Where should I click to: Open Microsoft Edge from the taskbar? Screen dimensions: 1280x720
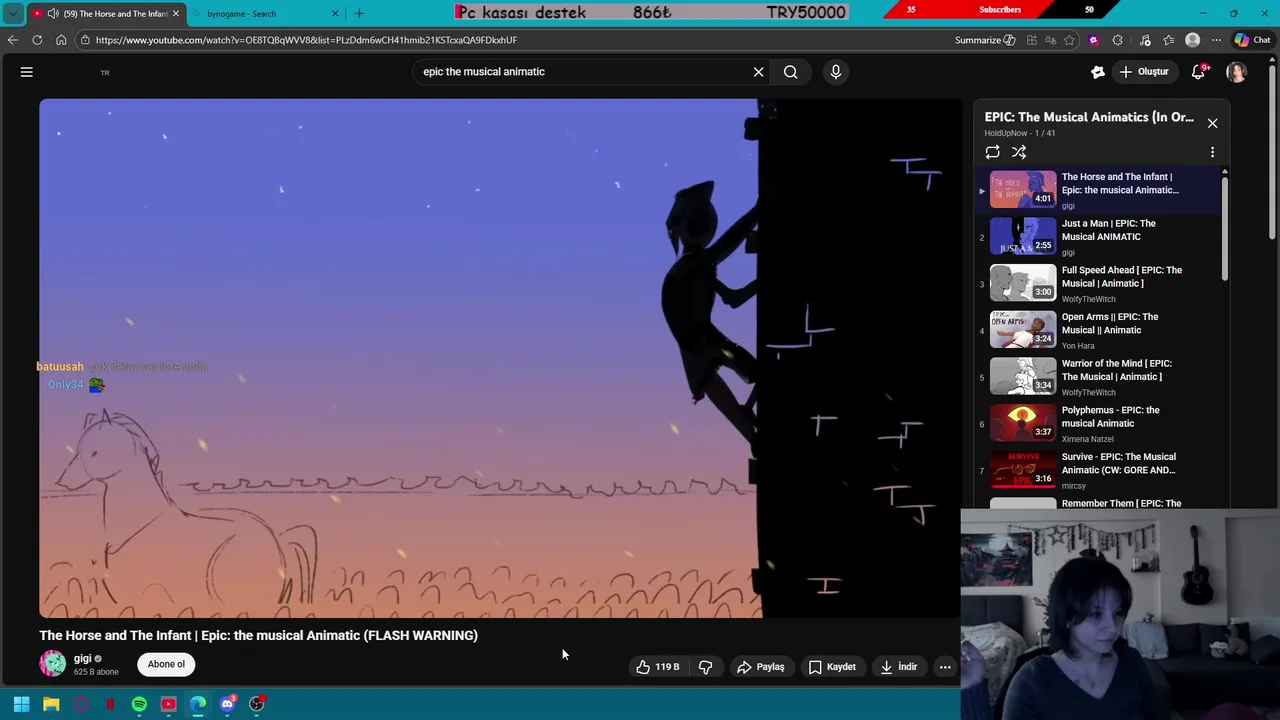click(x=198, y=704)
